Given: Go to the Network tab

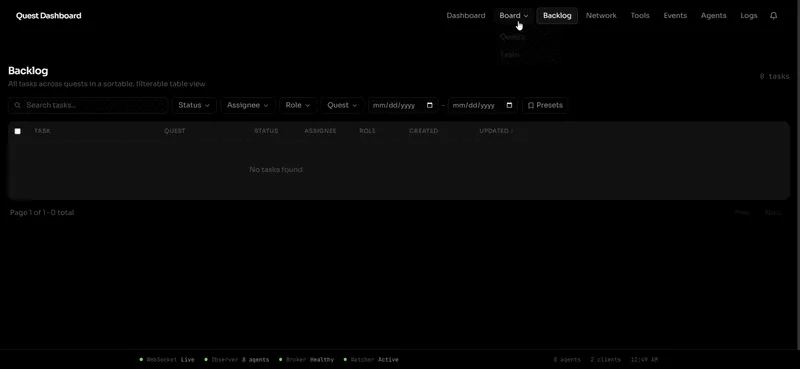Looking at the screenshot, I should click(601, 16).
